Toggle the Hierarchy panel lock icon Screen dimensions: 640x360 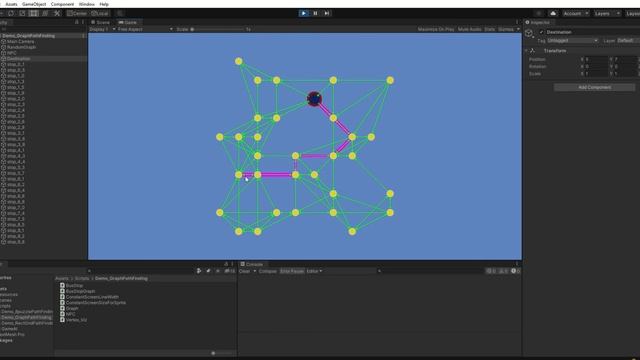pyautogui.click(x=76, y=22)
